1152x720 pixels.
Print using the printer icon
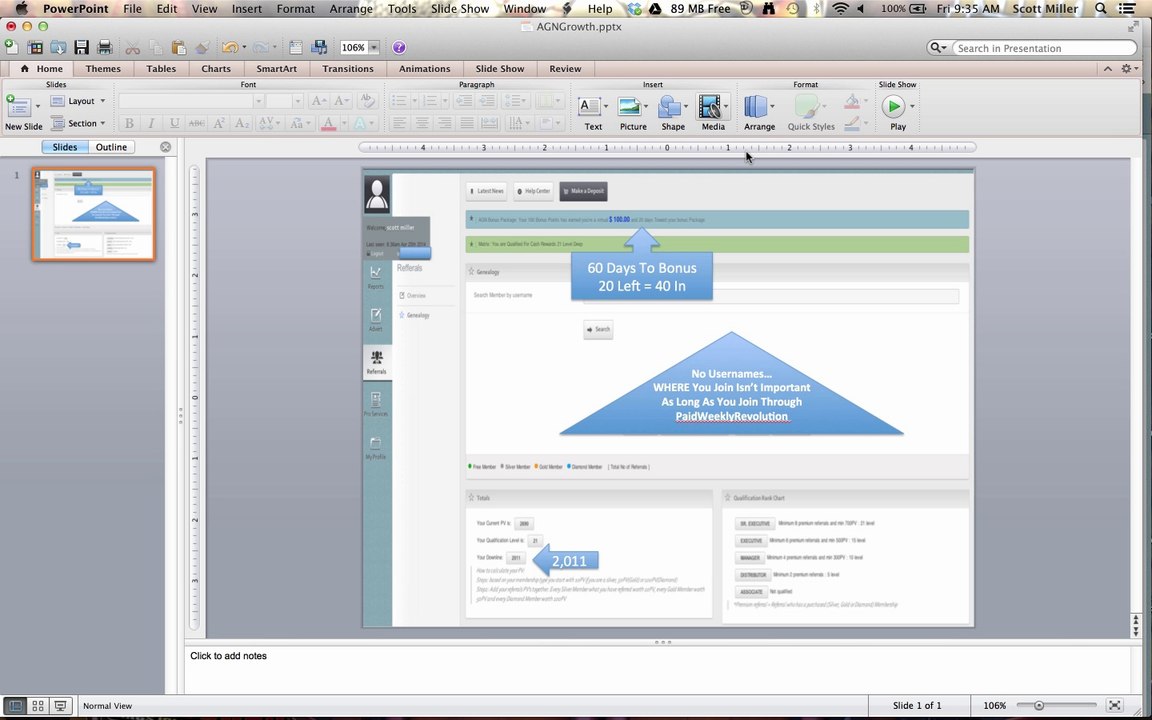(105, 47)
